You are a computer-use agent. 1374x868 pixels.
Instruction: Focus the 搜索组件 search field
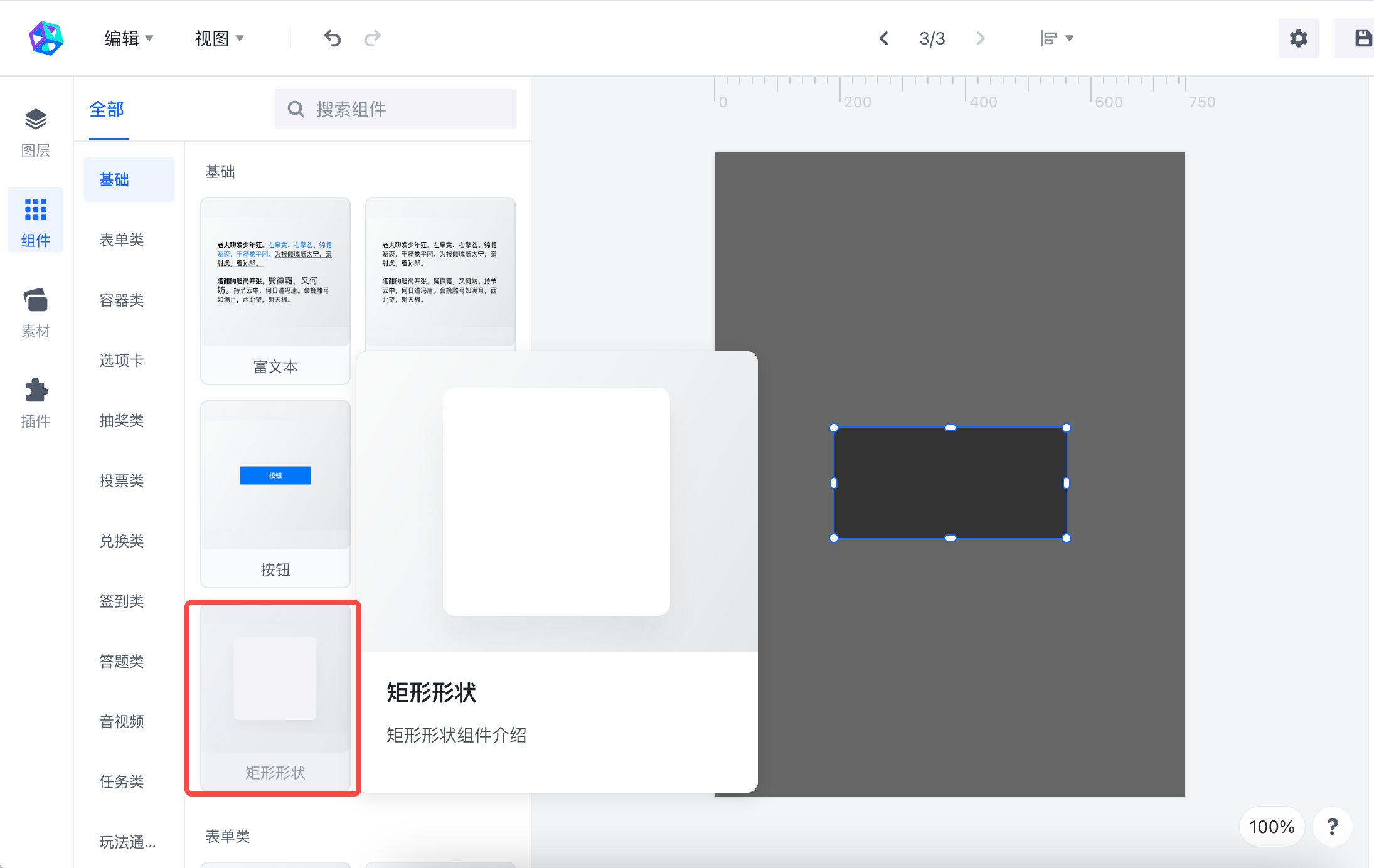point(395,109)
